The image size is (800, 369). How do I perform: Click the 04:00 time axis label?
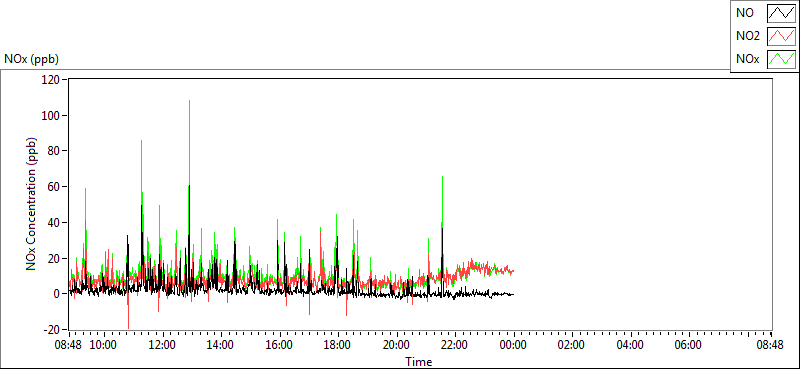click(x=630, y=345)
